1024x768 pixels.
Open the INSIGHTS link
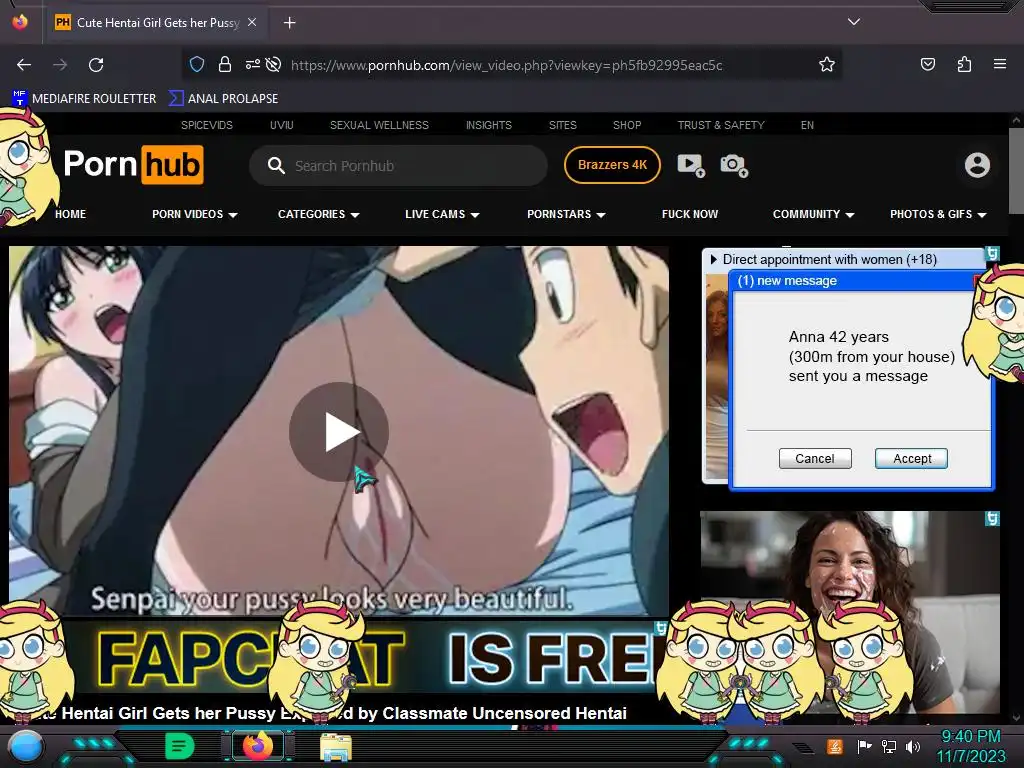pyautogui.click(x=488, y=125)
